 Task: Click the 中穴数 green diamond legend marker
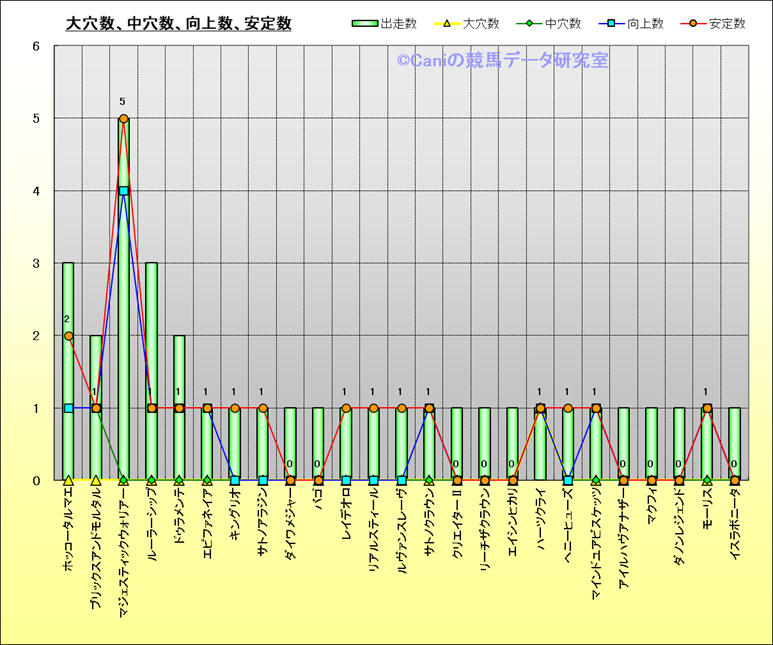527,24
